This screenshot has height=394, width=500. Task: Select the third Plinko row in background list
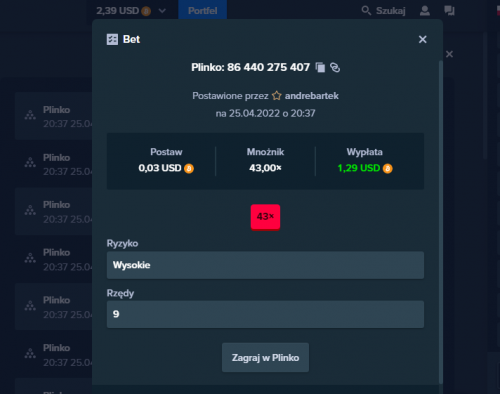(x=53, y=212)
